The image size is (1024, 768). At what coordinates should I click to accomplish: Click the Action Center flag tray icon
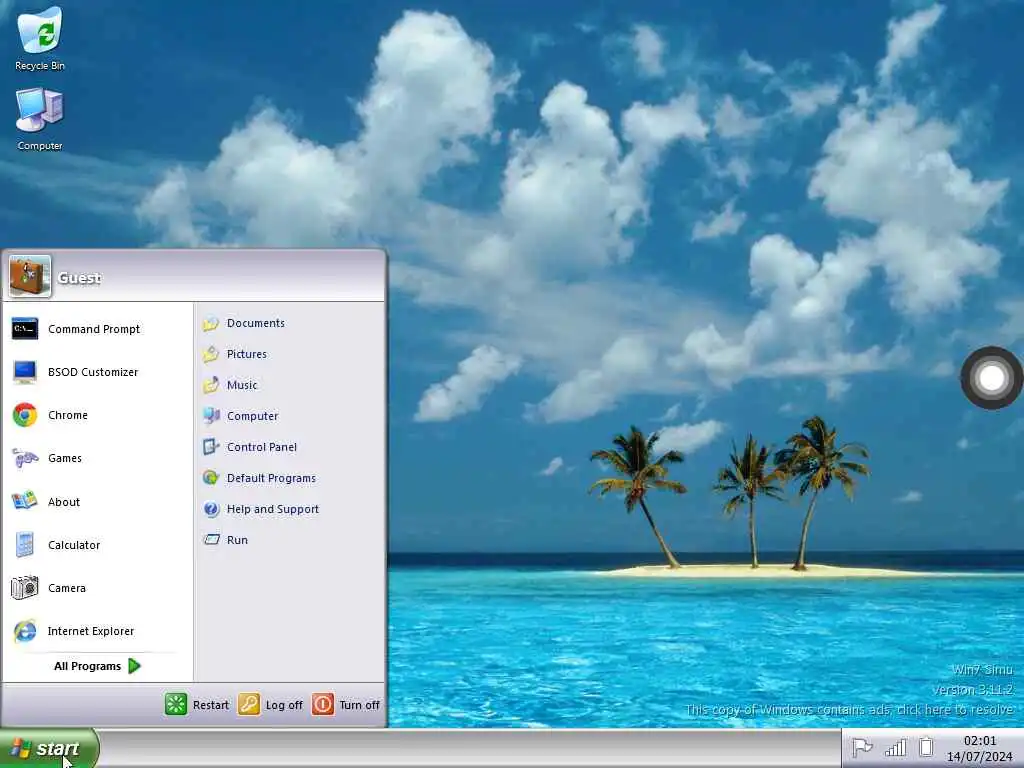point(862,747)
